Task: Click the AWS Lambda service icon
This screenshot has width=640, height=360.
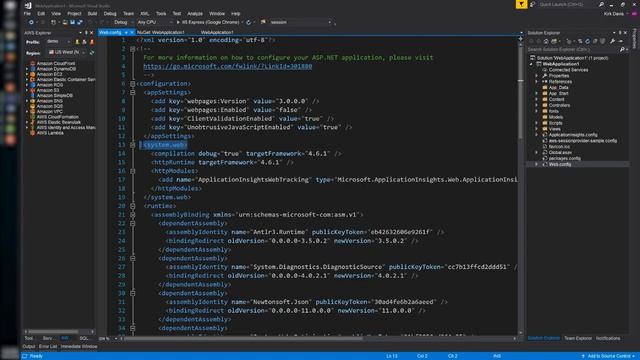Action: pos(32,133)
